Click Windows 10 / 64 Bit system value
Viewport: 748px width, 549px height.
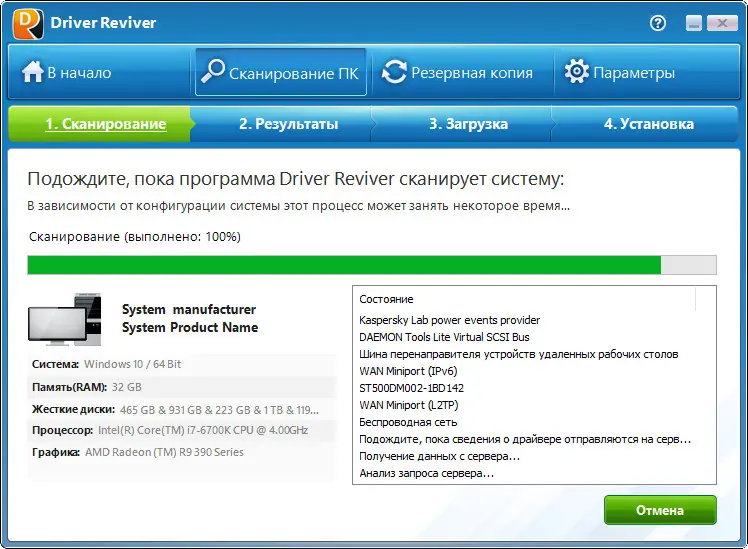pos(133,364)
